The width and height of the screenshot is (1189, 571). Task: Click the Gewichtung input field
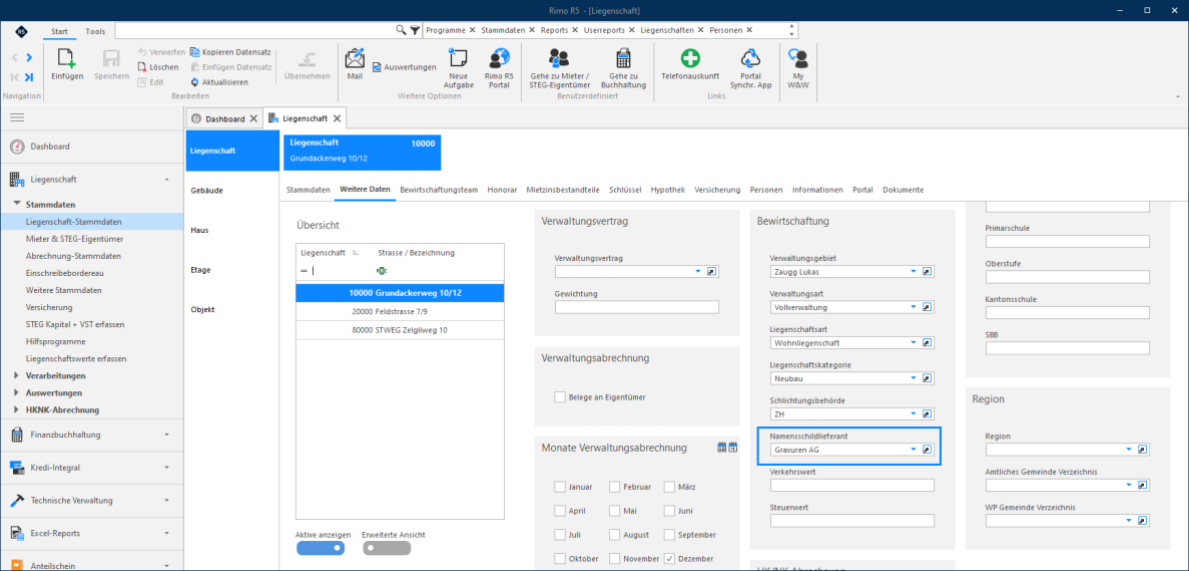click(637, 307)
